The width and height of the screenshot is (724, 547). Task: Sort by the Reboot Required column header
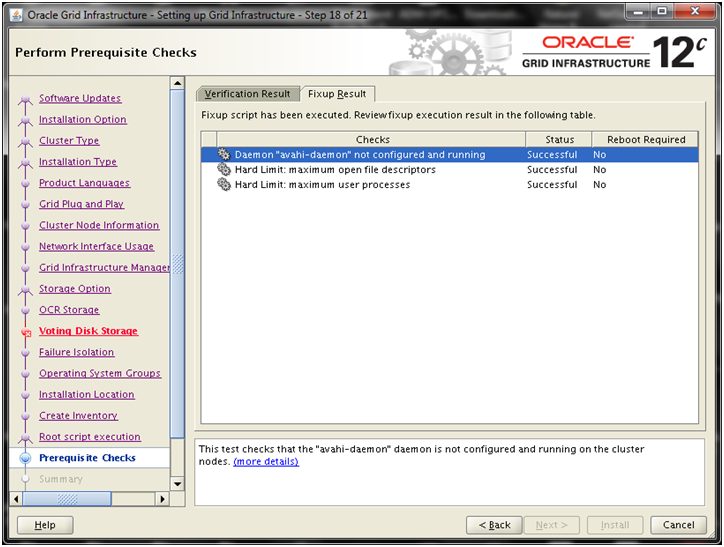click(645, 139)
